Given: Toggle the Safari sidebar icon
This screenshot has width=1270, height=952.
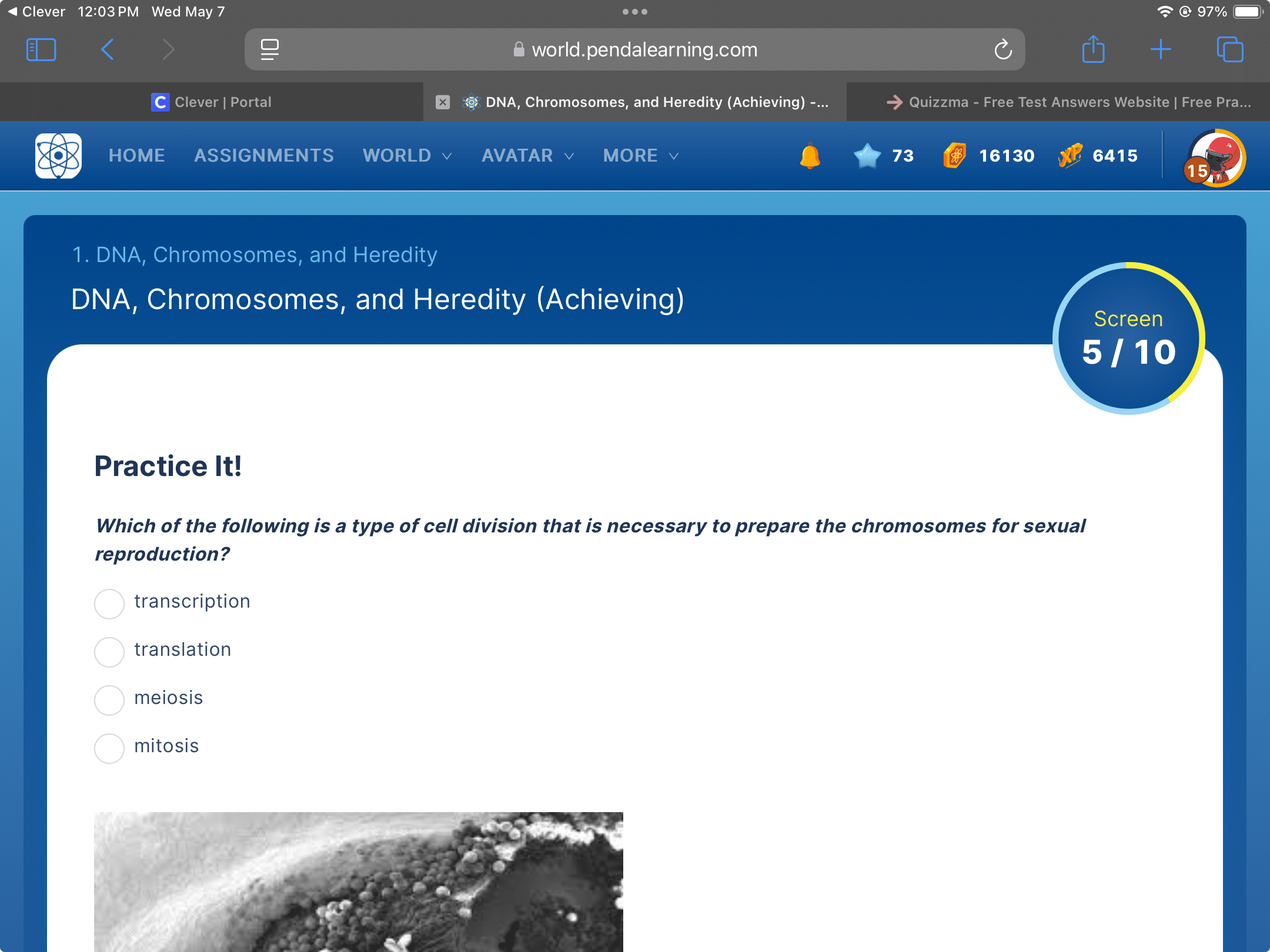Looking at the screenshot, I should click(x=41, y=50).
